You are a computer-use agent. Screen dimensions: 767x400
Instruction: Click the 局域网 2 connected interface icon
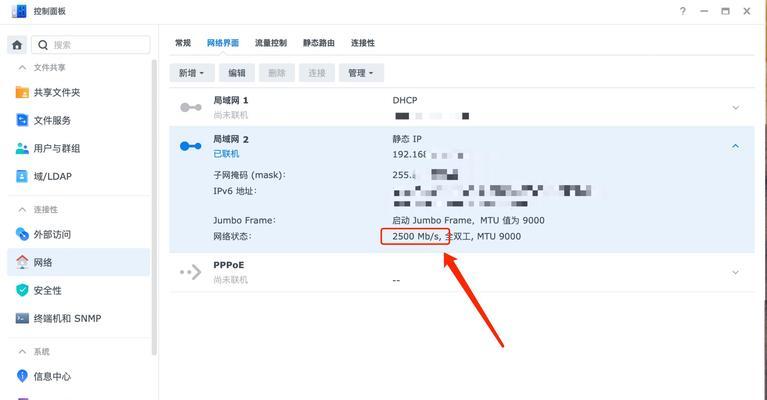(191, 146)
